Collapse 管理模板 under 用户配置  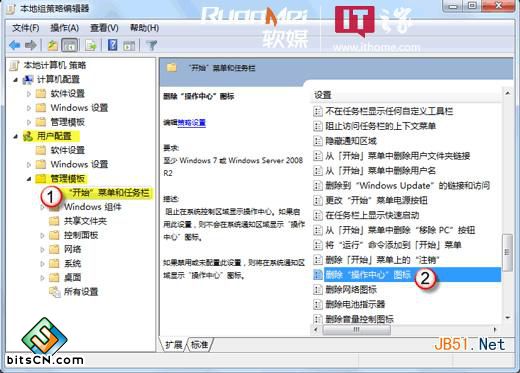(29, 179)
